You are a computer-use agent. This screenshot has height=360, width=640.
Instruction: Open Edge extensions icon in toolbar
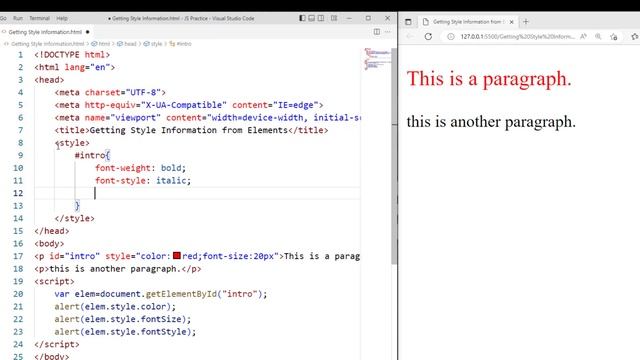pos(634,36)
